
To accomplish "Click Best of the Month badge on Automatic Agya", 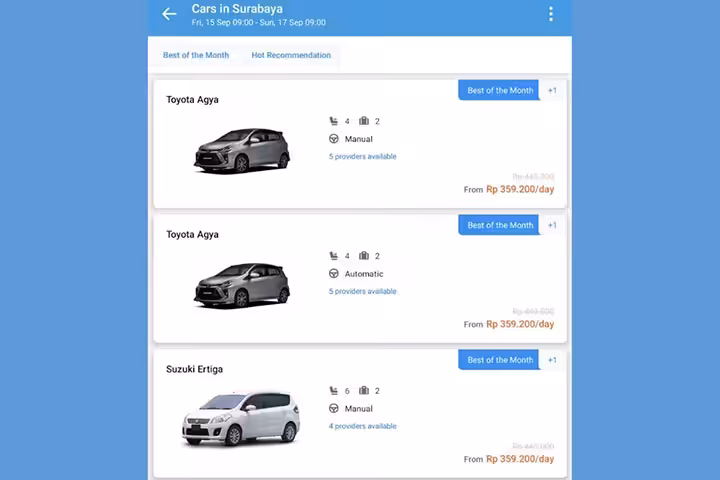I will tap(499, 225).
